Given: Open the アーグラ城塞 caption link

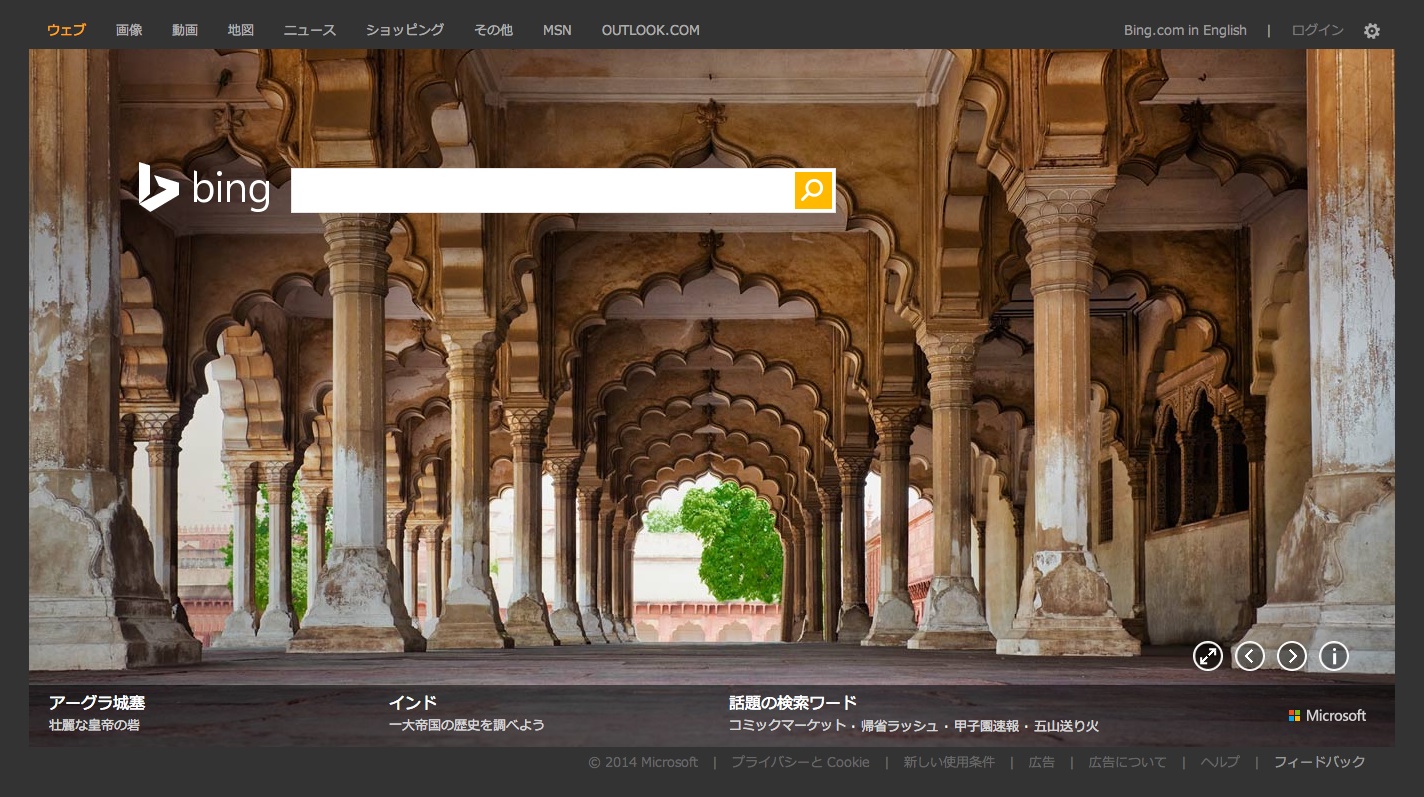Looking at the screenshot, I should point(97,702).
